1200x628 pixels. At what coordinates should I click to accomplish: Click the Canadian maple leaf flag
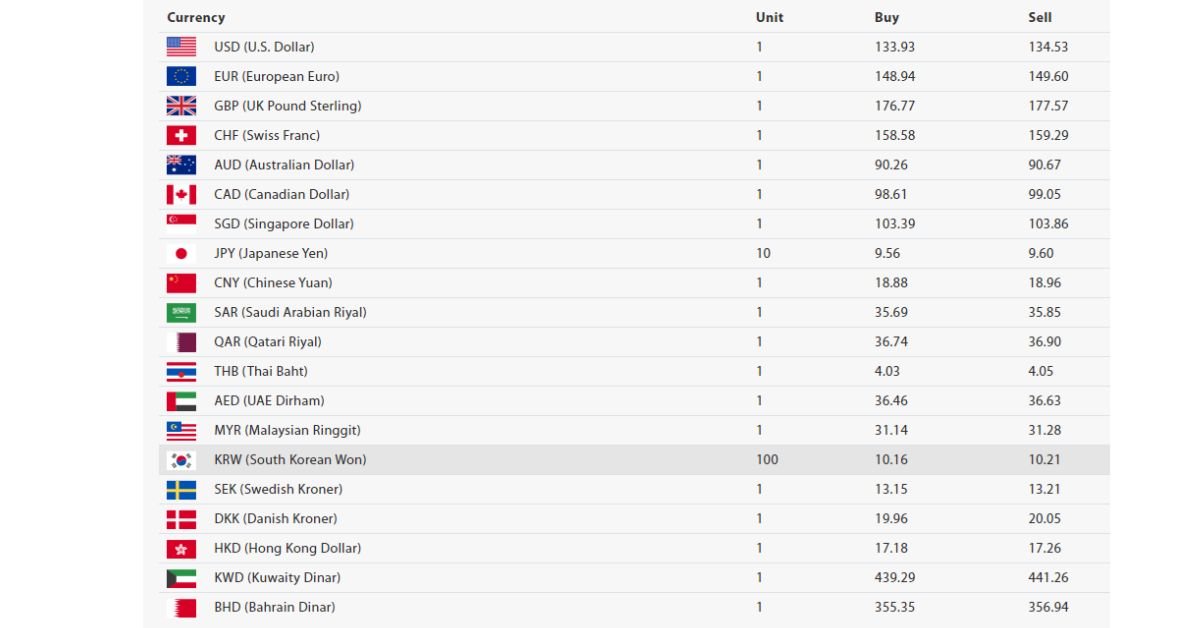click(181, 194)
